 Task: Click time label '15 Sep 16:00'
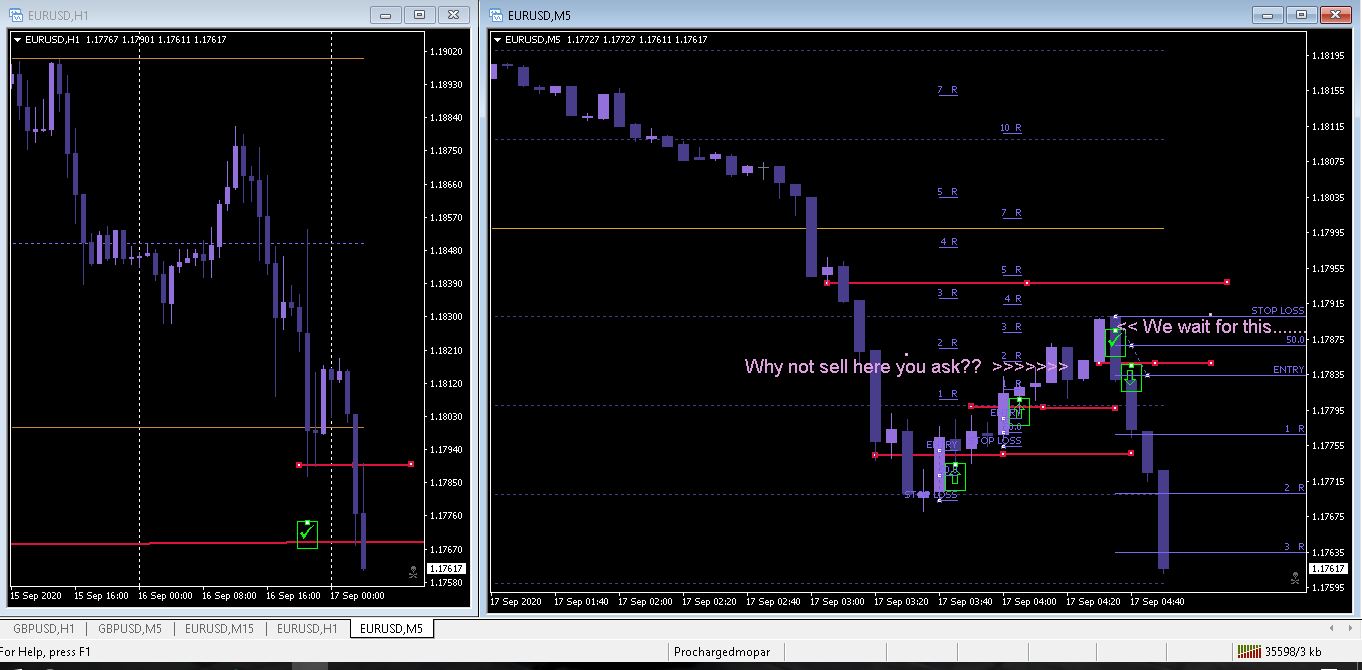click(x=101, y=595)
